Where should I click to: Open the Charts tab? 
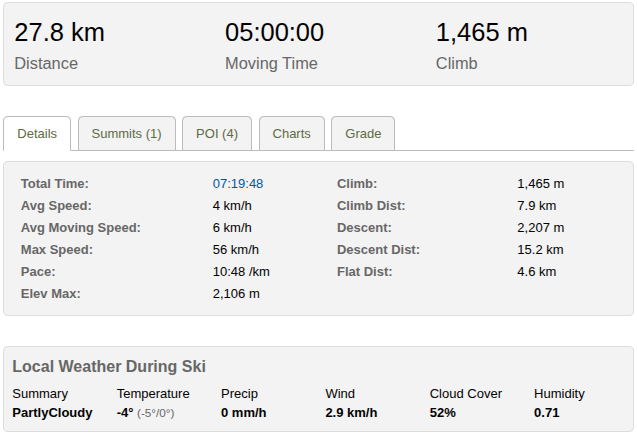(292, 133)
